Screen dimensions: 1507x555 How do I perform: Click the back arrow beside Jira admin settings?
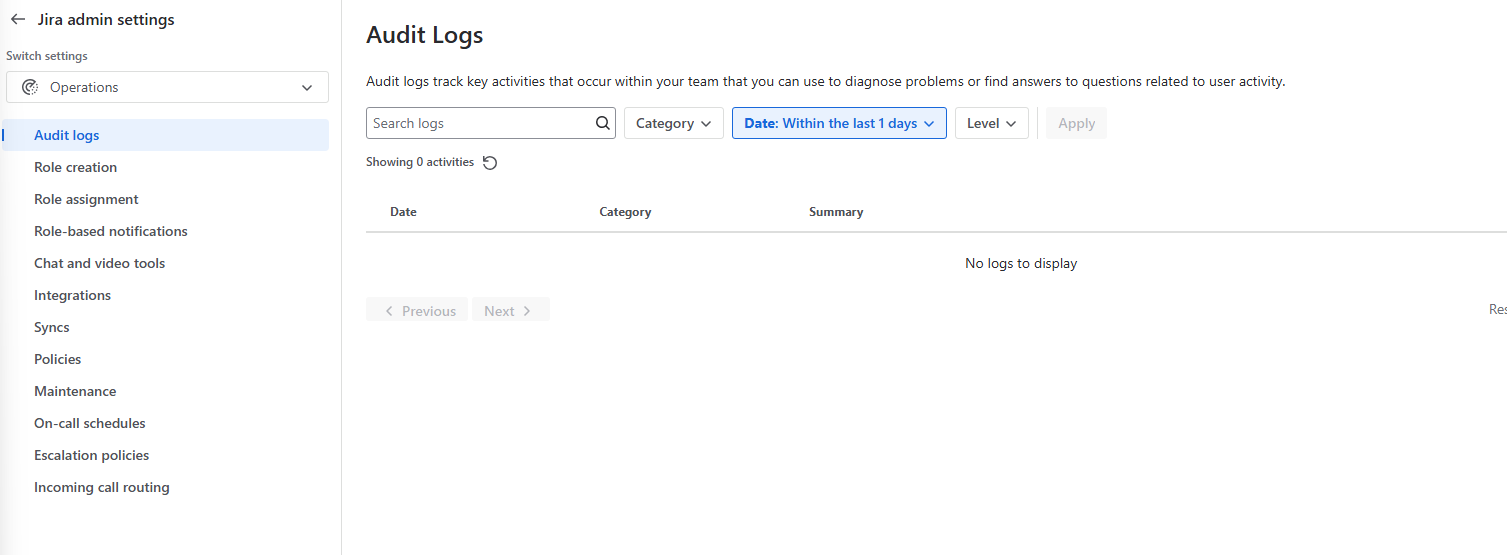click(x=18, y=19)
